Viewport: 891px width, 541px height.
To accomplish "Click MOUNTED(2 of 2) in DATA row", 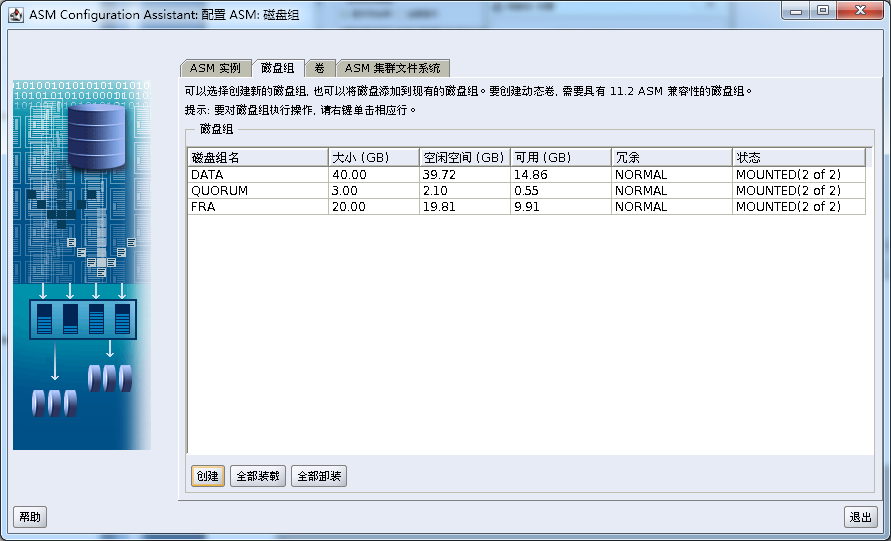I will (x=798, y=174).
